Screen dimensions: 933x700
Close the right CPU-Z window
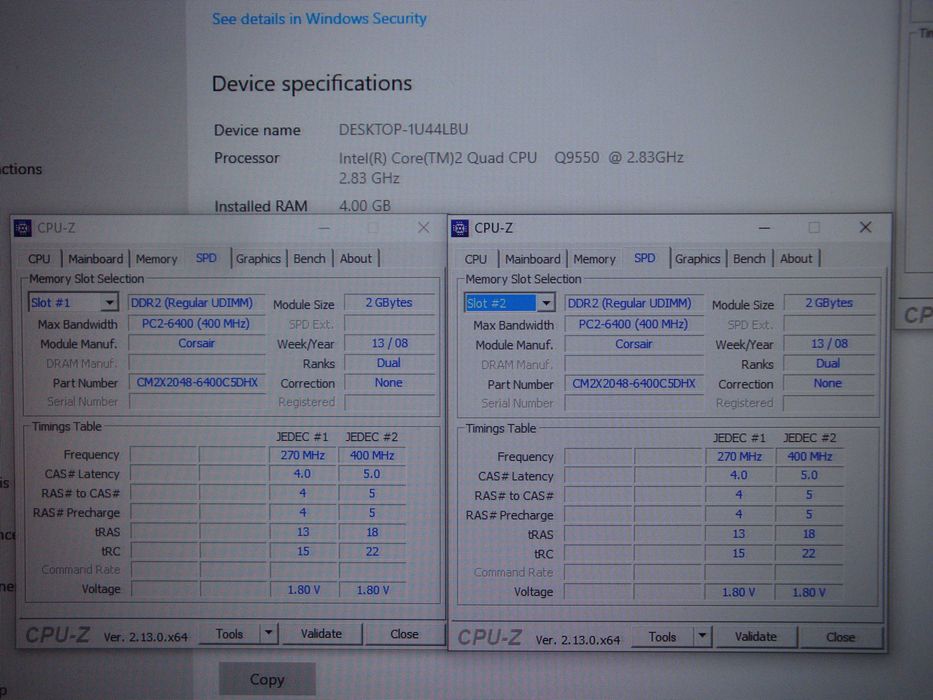(866, 227)
